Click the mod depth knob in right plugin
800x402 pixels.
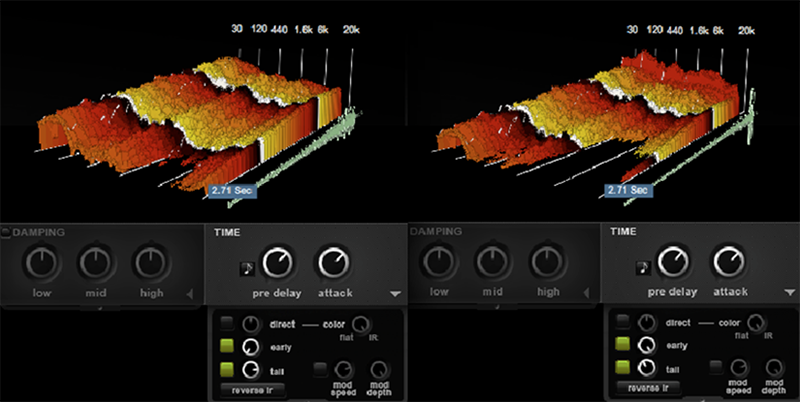pos(775,367)
